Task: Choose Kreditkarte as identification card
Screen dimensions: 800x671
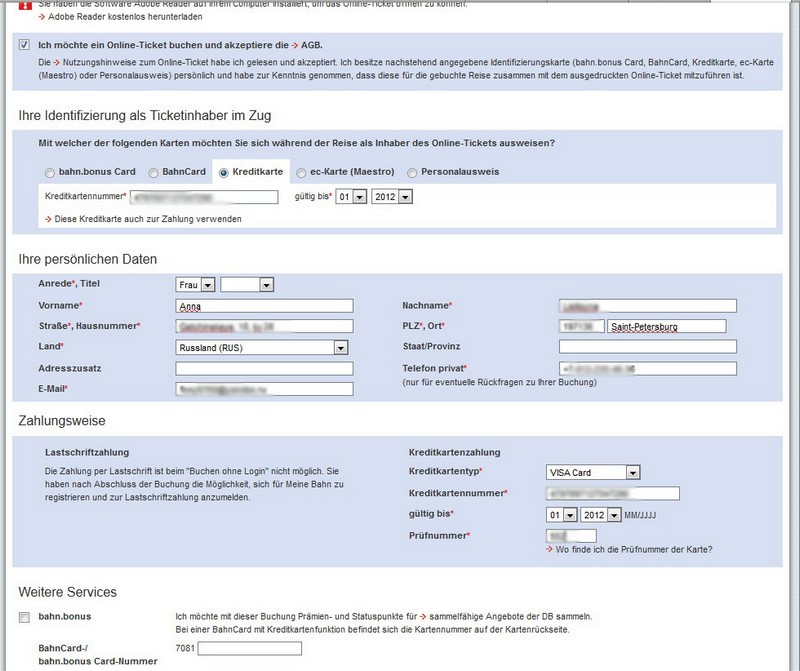Action: (x=223, y=173)
